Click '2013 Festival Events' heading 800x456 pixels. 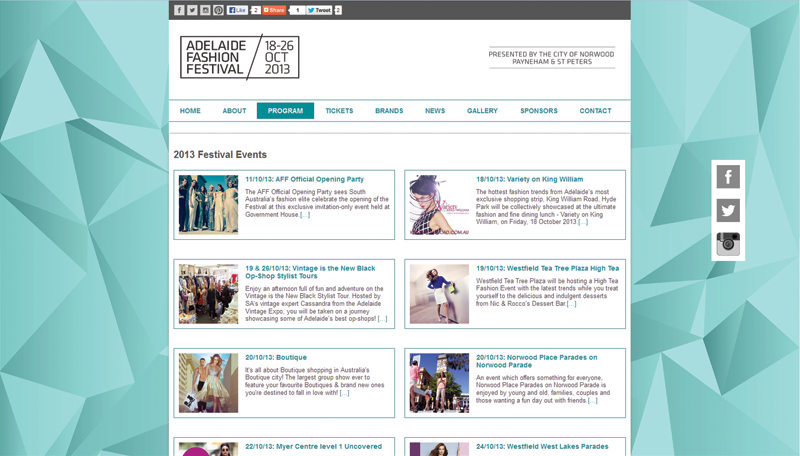220,155
